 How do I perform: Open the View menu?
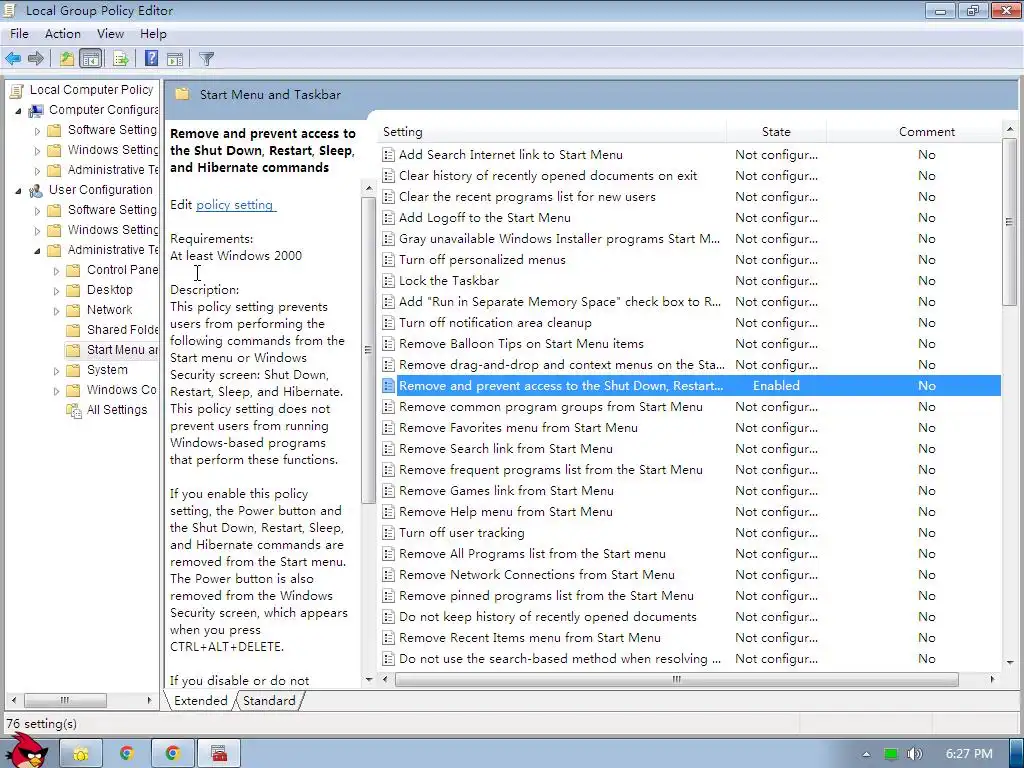(x=110, y=33)
